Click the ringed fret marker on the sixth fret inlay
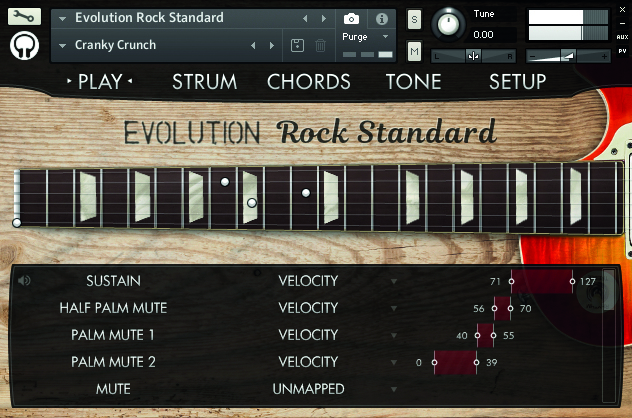This screenshot has height=418, width=632. pyautogui.click(x=252, y=203)
